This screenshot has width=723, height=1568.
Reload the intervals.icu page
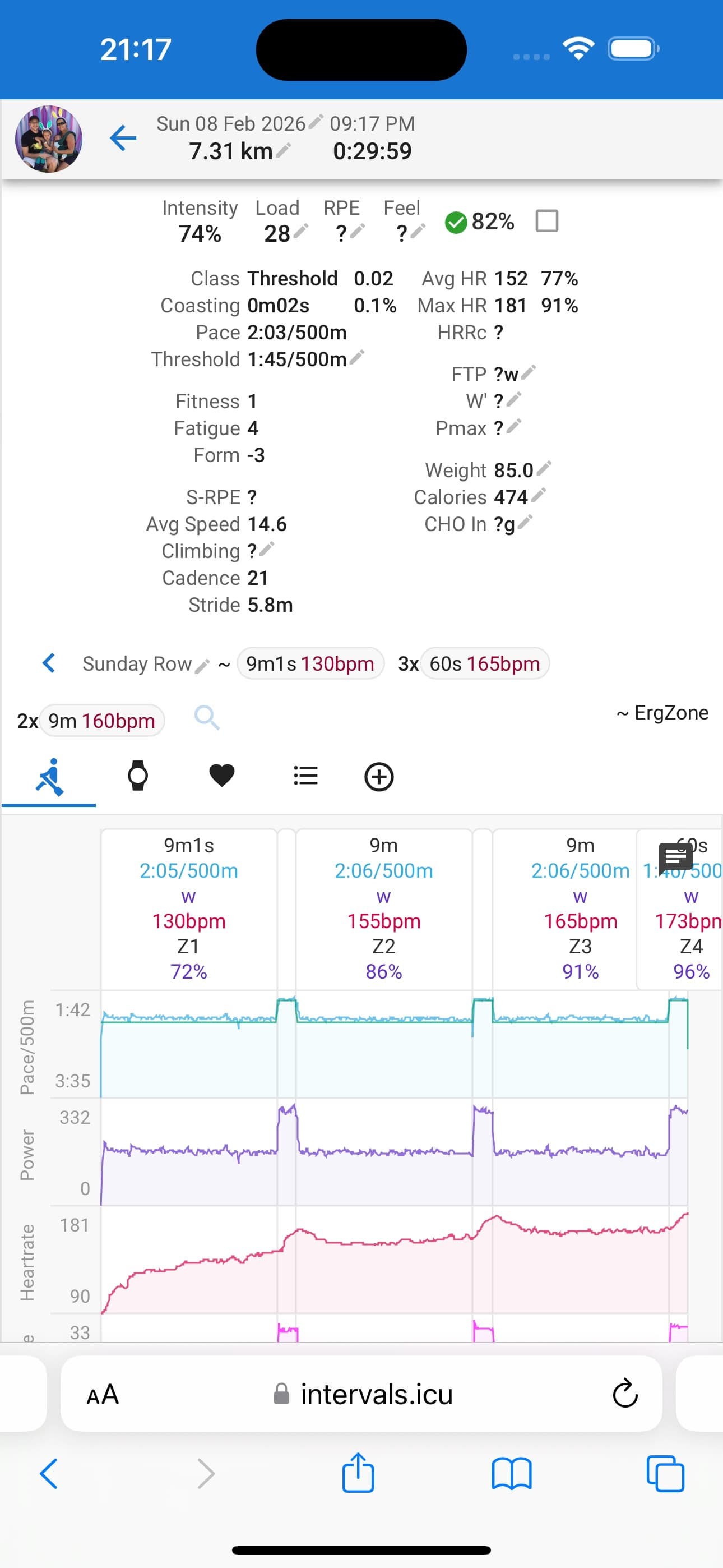(x=624, y=1394)
